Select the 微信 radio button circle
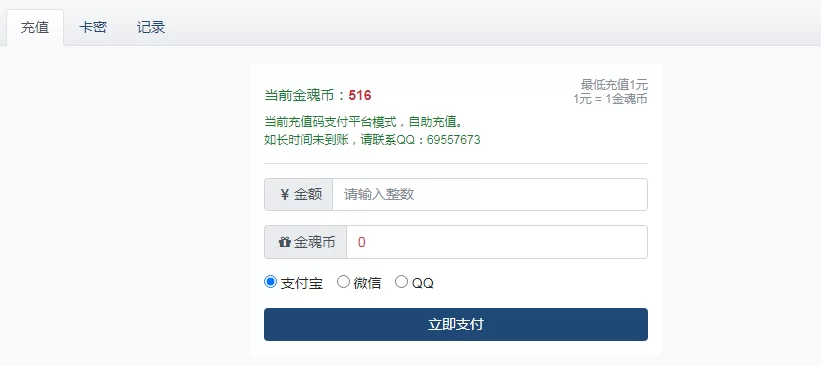Image resolution: width=821 pixels, height=366 pixels. [x=343, y=282]
